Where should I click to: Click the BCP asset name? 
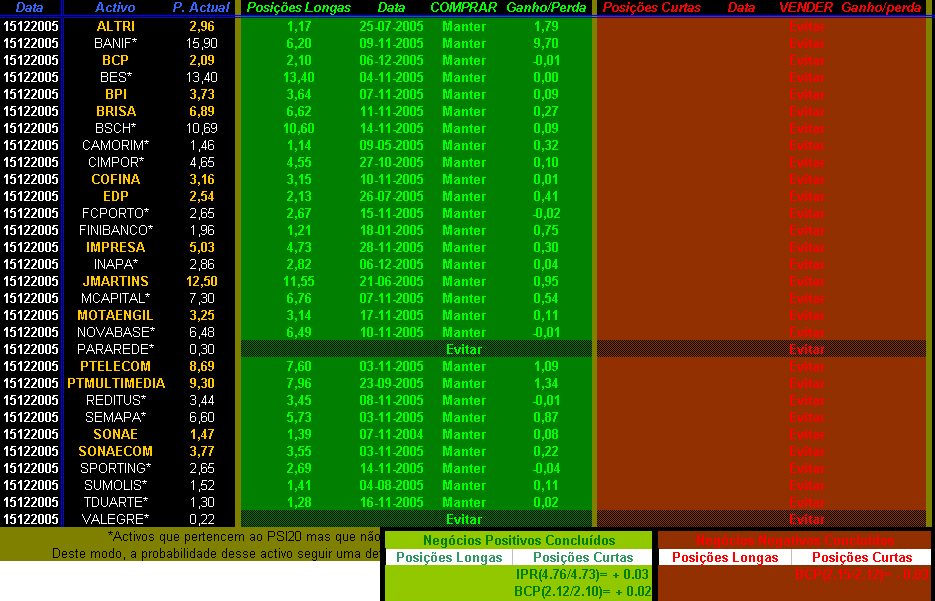tap(115, 60)
